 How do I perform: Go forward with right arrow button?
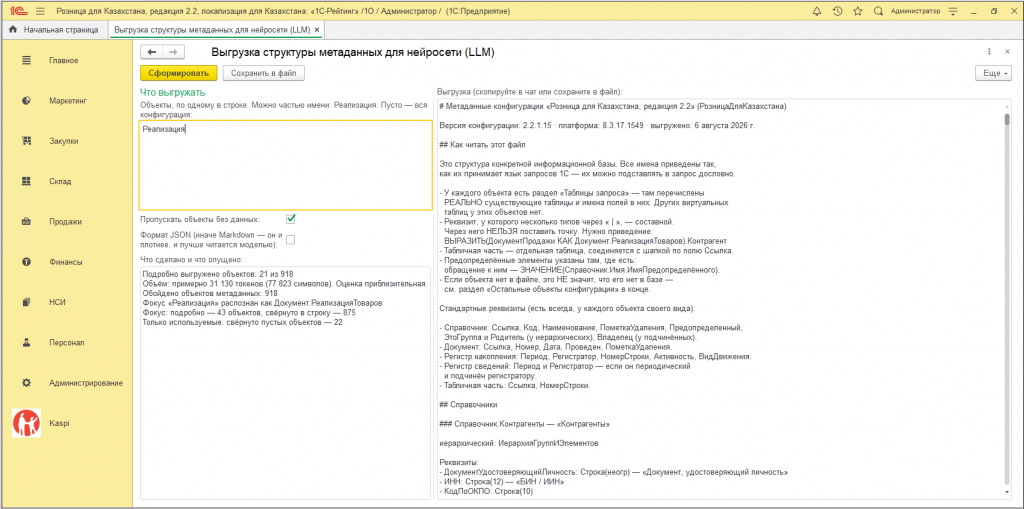(x=174, y=52)
